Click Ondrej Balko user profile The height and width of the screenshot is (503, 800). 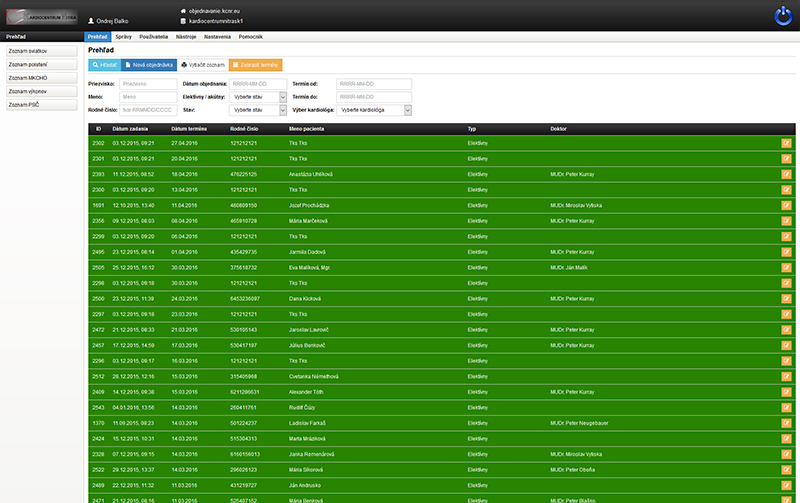[x=108, y=21]
